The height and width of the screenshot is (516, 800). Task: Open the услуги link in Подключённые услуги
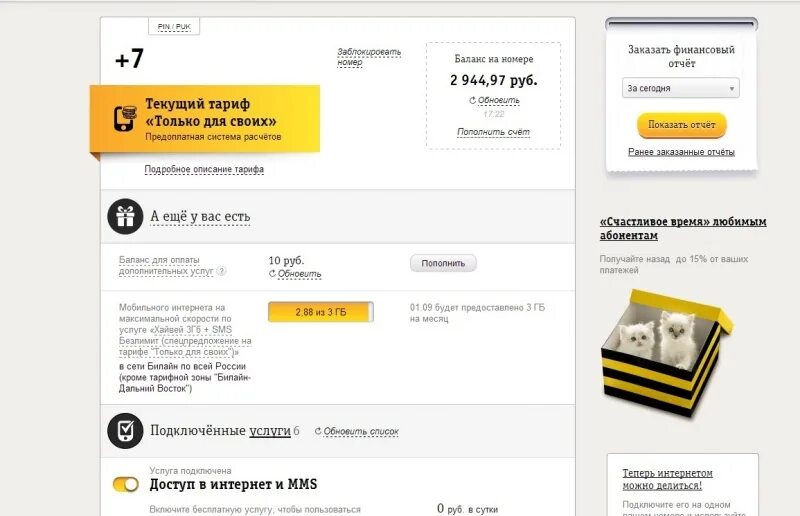[270, 431]
